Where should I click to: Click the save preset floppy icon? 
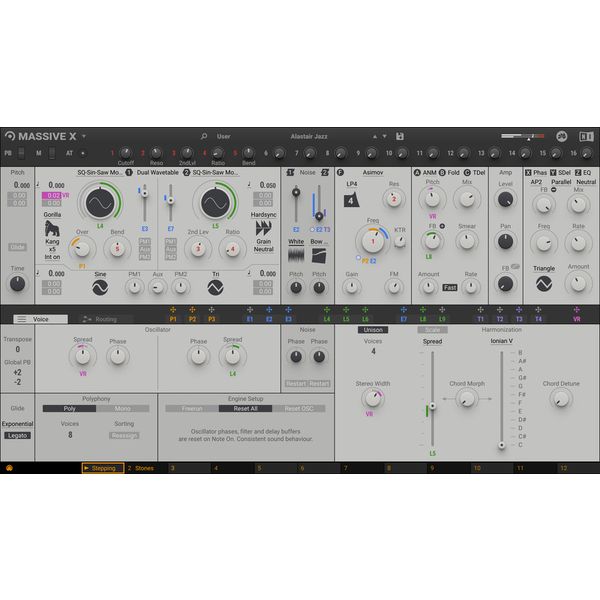click(x=400, y=136)
